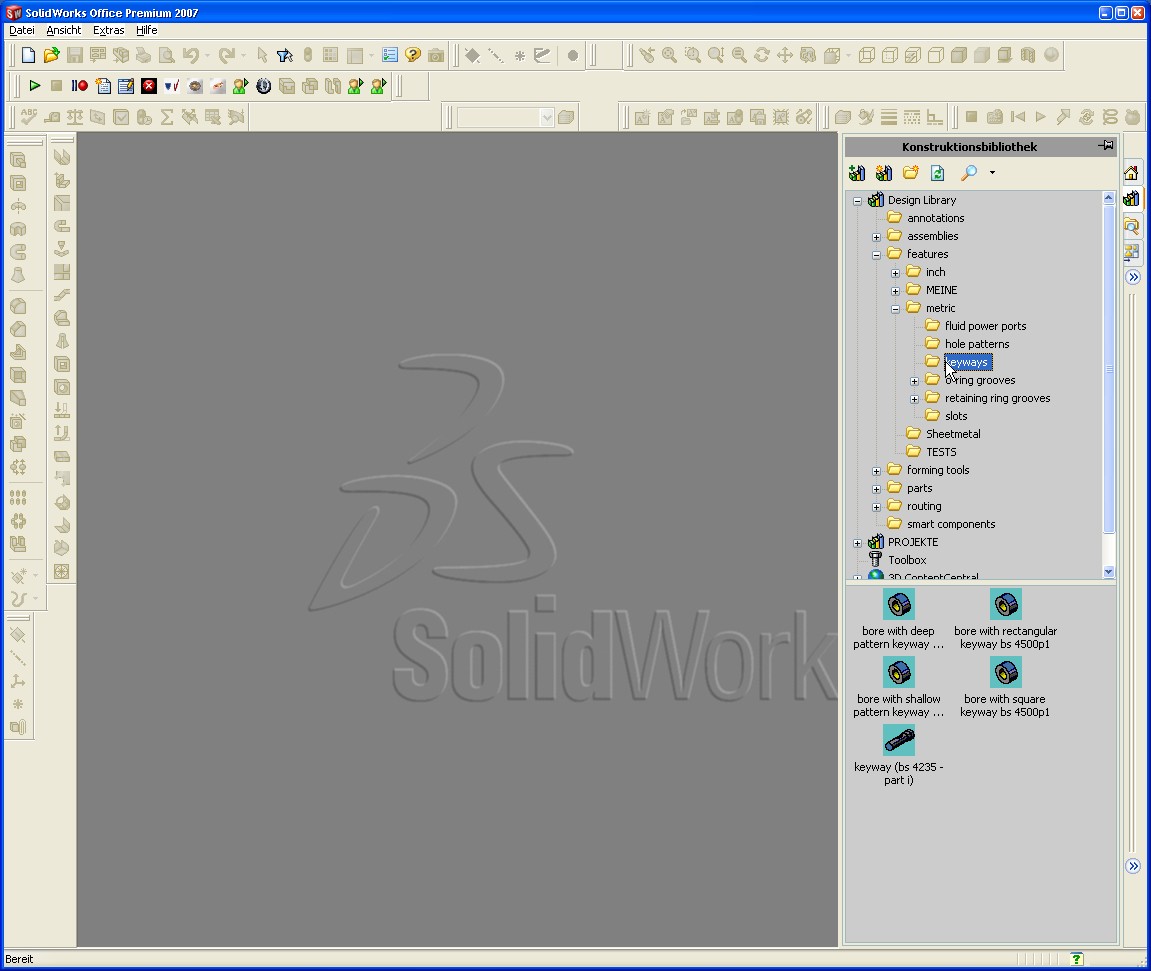Click the magnifier search icon in library
The height and width of the screenshot is (971, 1151).
(970, 172)
